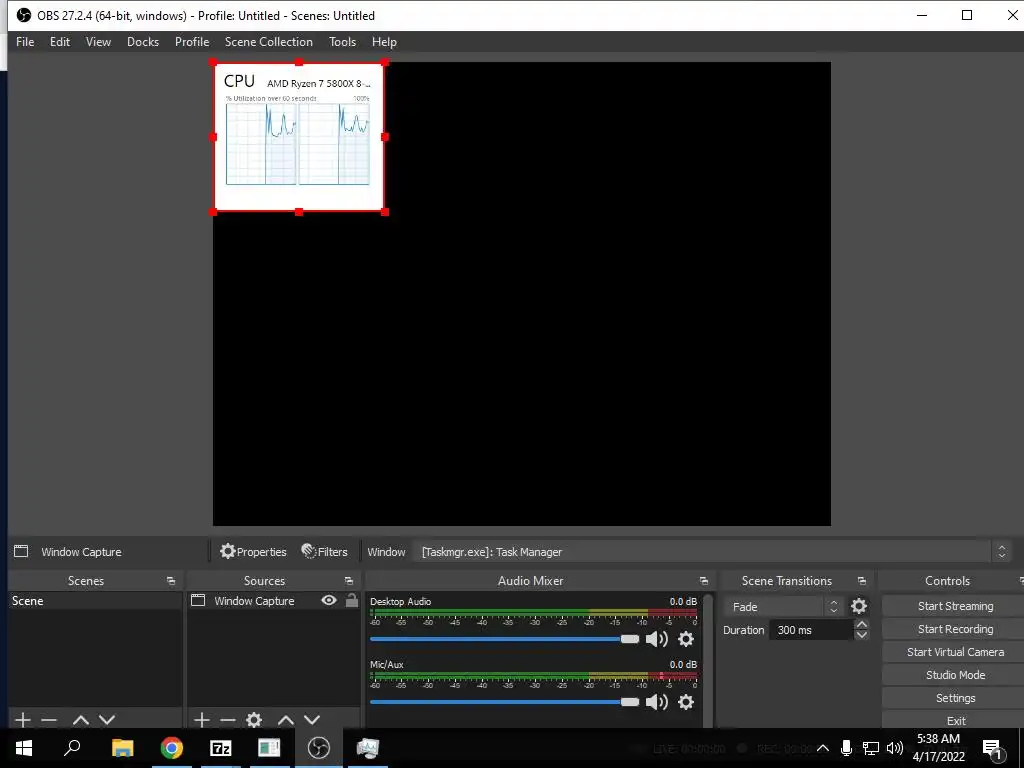
Task: Click the taskbar clock 5:38 AM
Action: point(938,748)
